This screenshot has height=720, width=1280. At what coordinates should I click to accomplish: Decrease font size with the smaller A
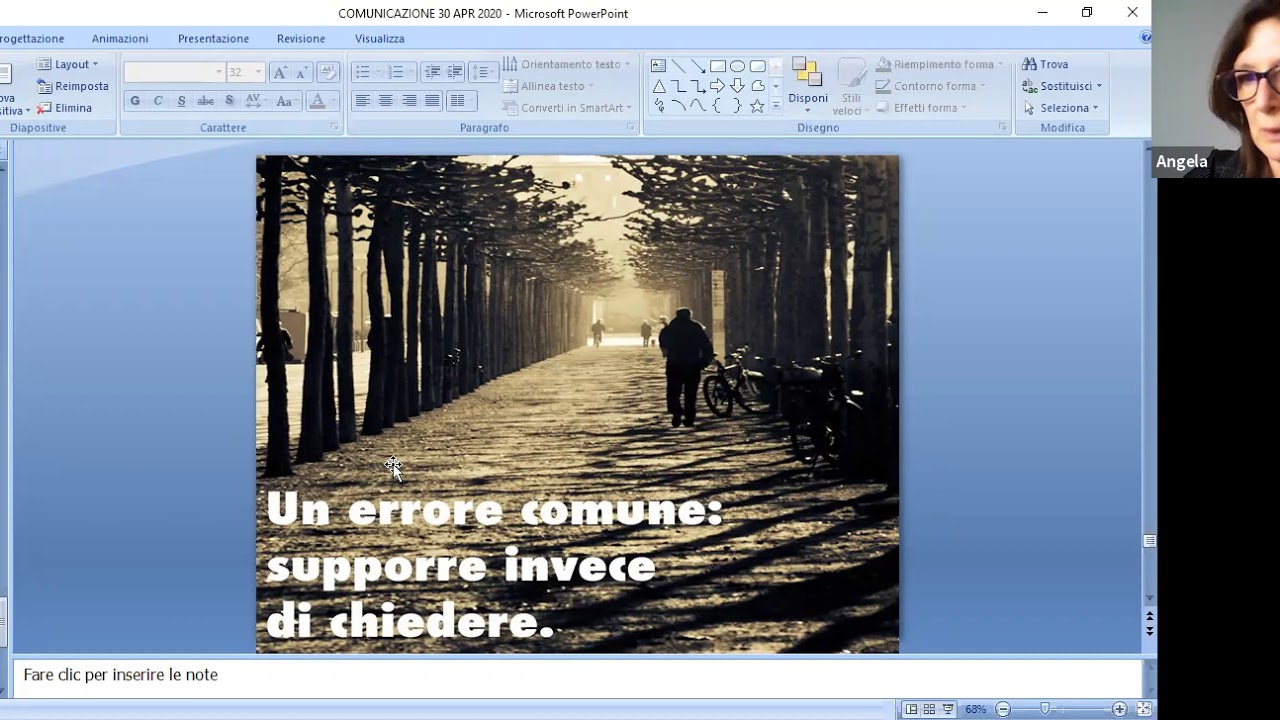pyautogui.click(x=301, y=72)
